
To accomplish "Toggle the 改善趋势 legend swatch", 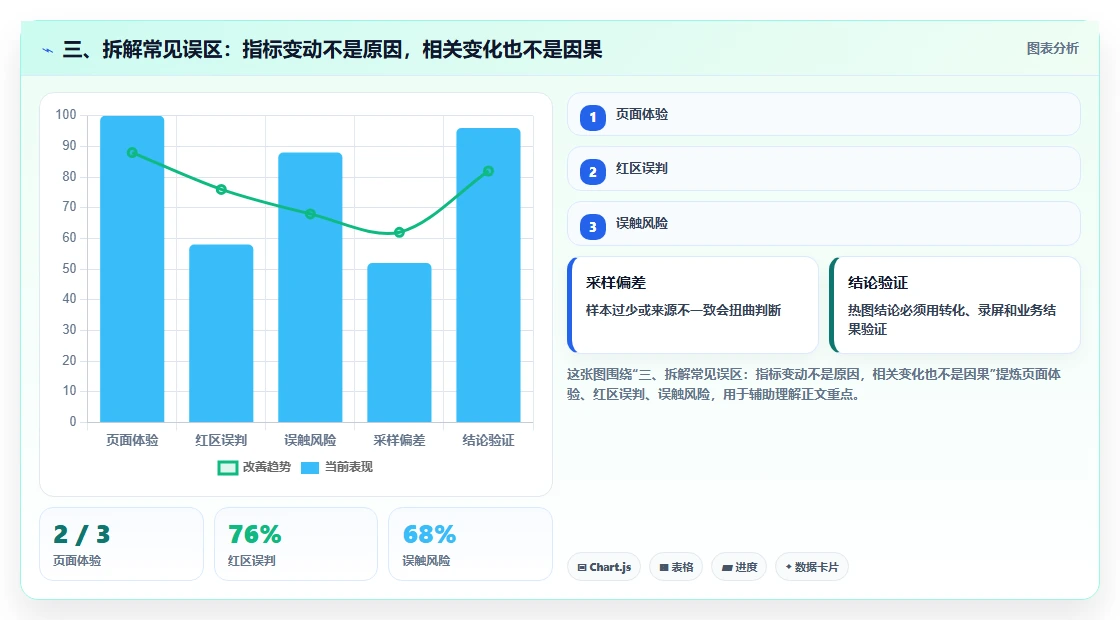I will (x=227, y=467).
